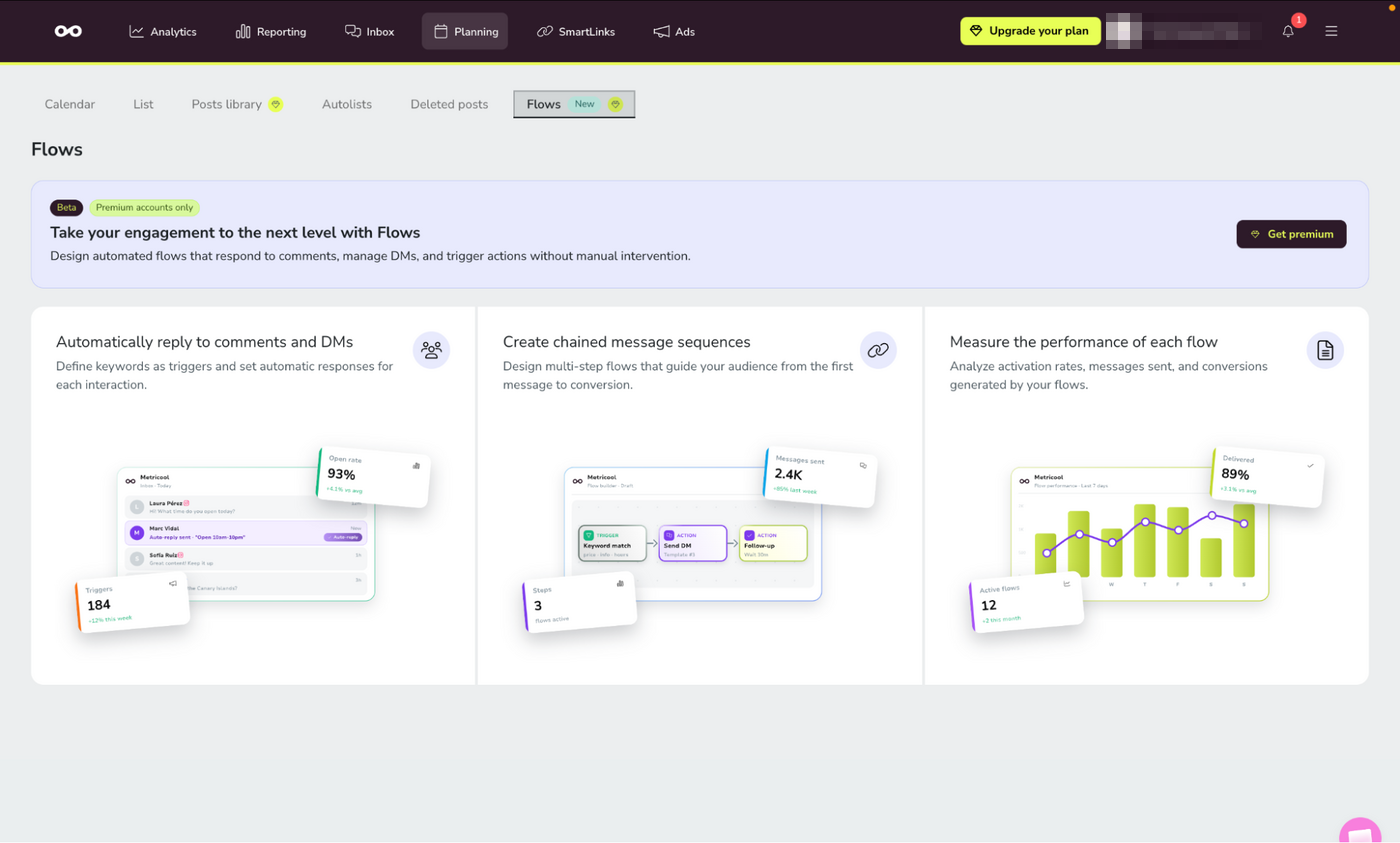The height and width of the screenshot is (843, 1400).
Task: Click the Upgrade your plan button
Action: [x=1030, y=31]
